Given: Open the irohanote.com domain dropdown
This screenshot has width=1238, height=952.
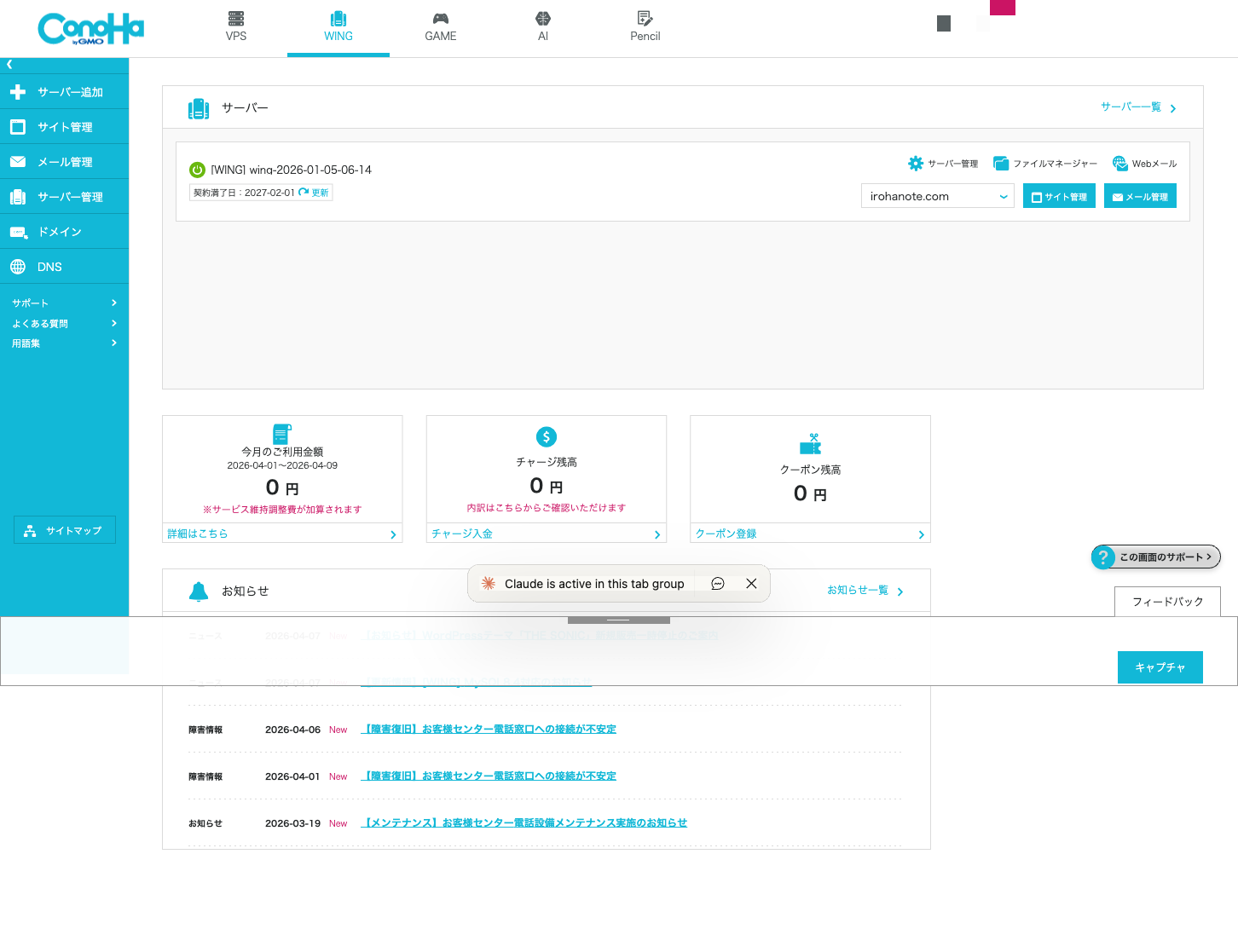Looking at the screenshot, I should (x=937, y=197).
